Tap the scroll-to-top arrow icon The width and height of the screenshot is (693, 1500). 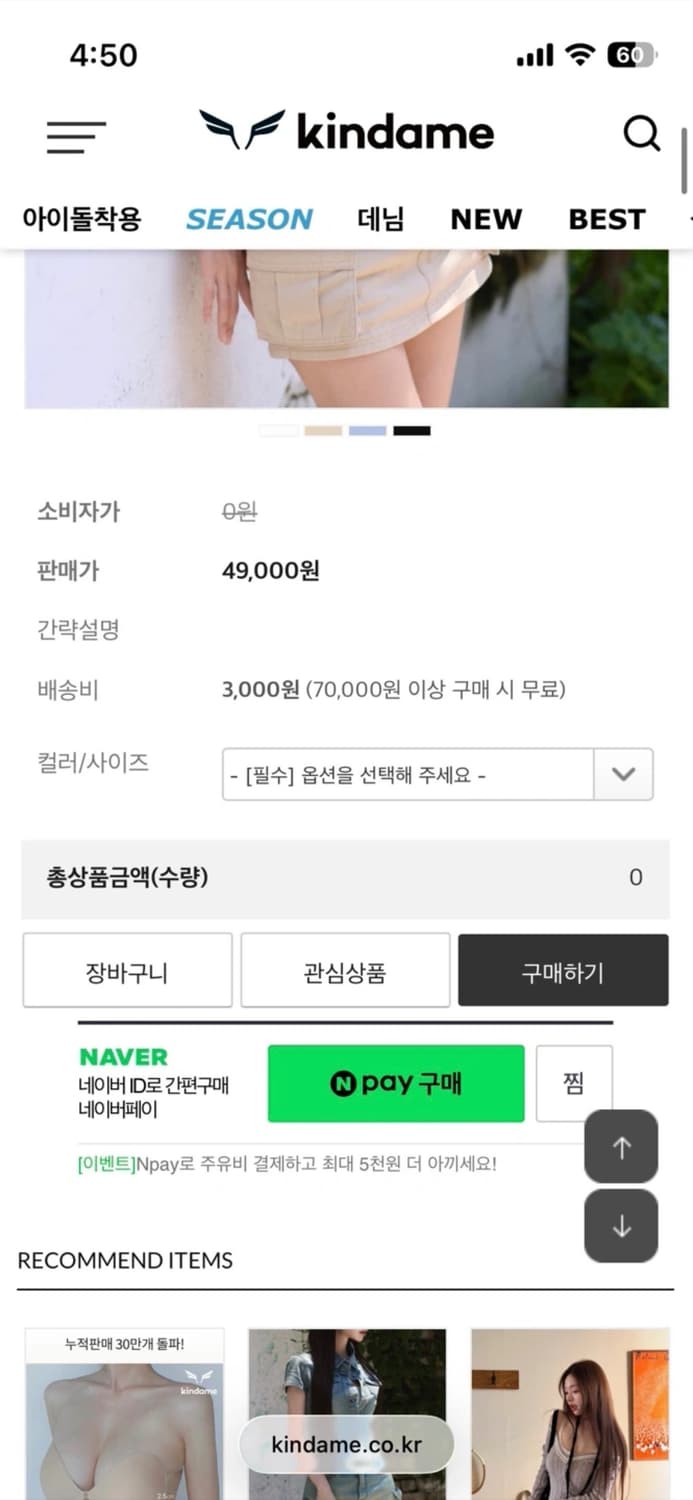[x=621, y=1148]
